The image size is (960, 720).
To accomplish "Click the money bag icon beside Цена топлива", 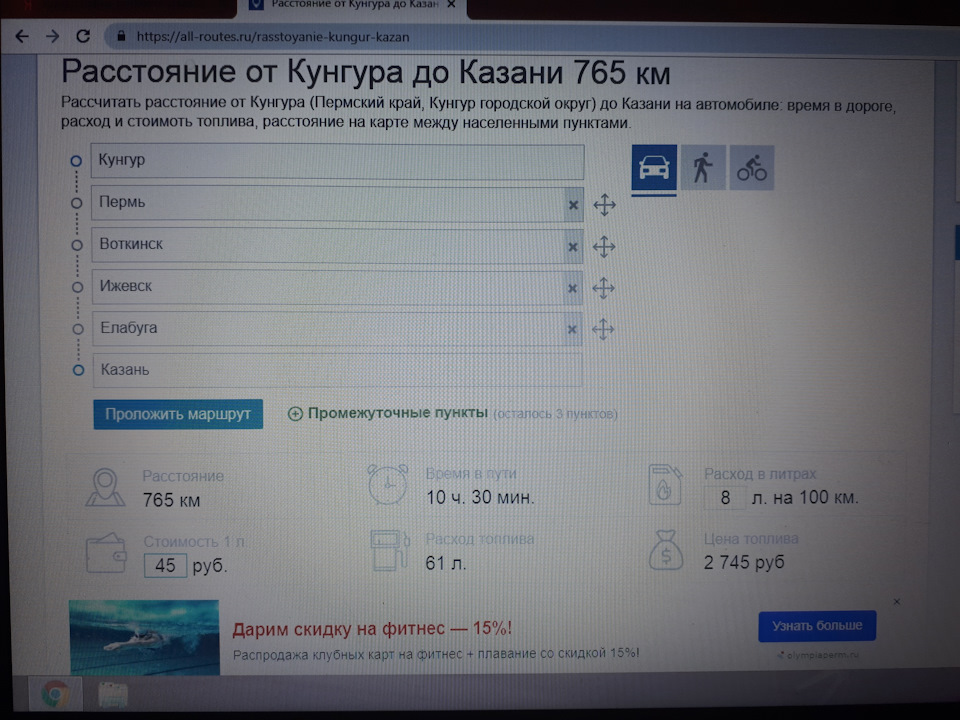I will [667, 549].
